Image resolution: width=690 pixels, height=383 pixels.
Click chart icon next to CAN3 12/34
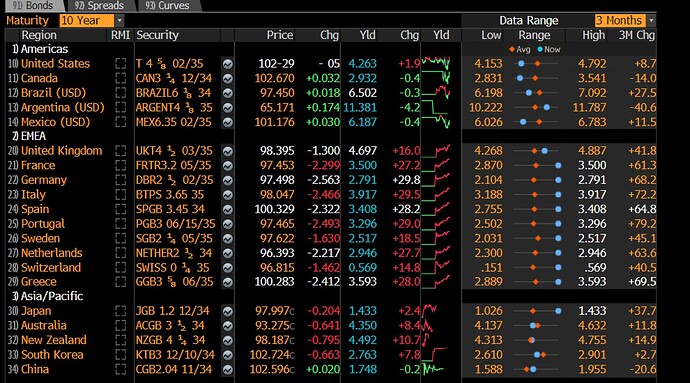(x=228, y=78)
